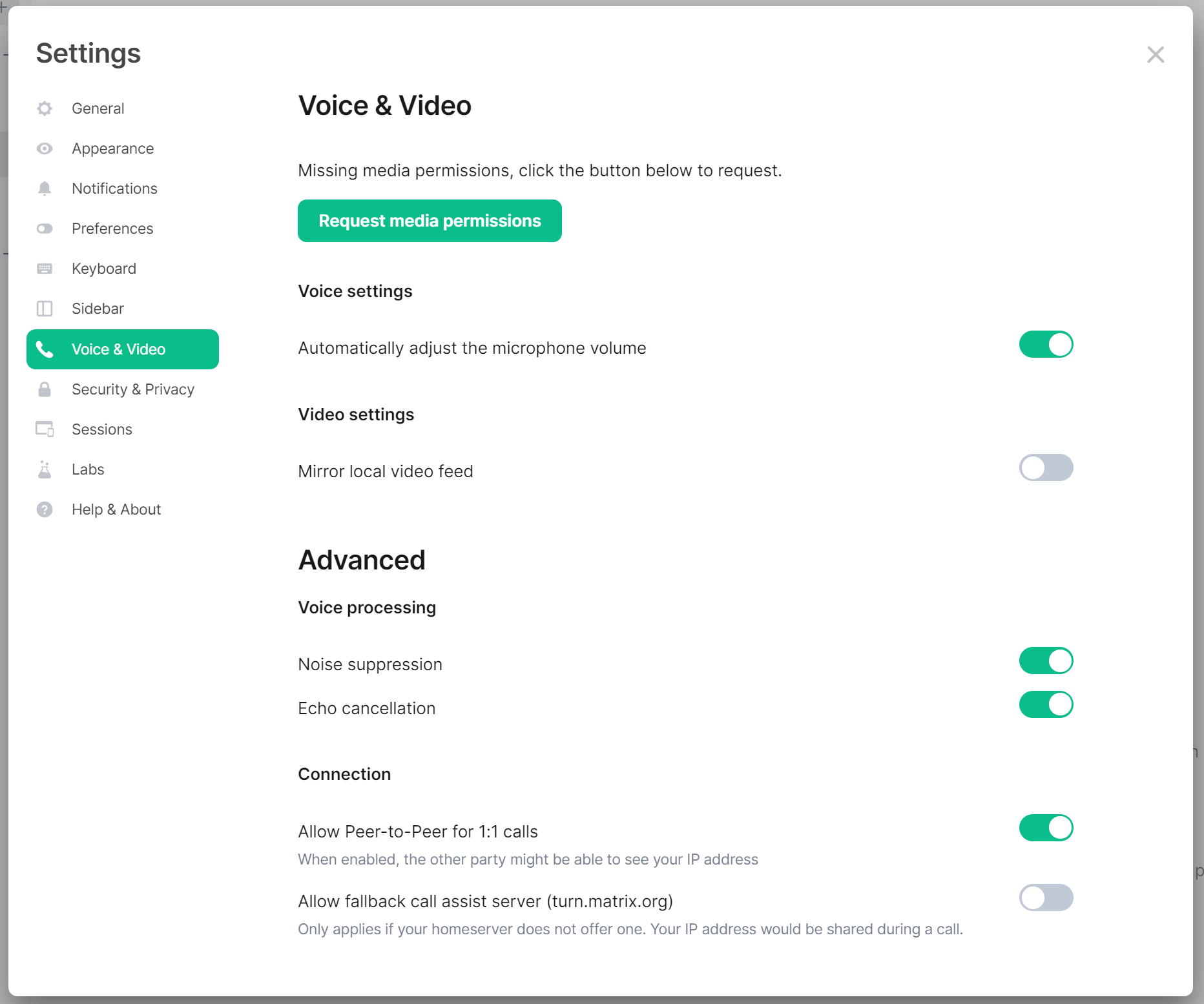Click the Help & About question icon

point(45,509)
